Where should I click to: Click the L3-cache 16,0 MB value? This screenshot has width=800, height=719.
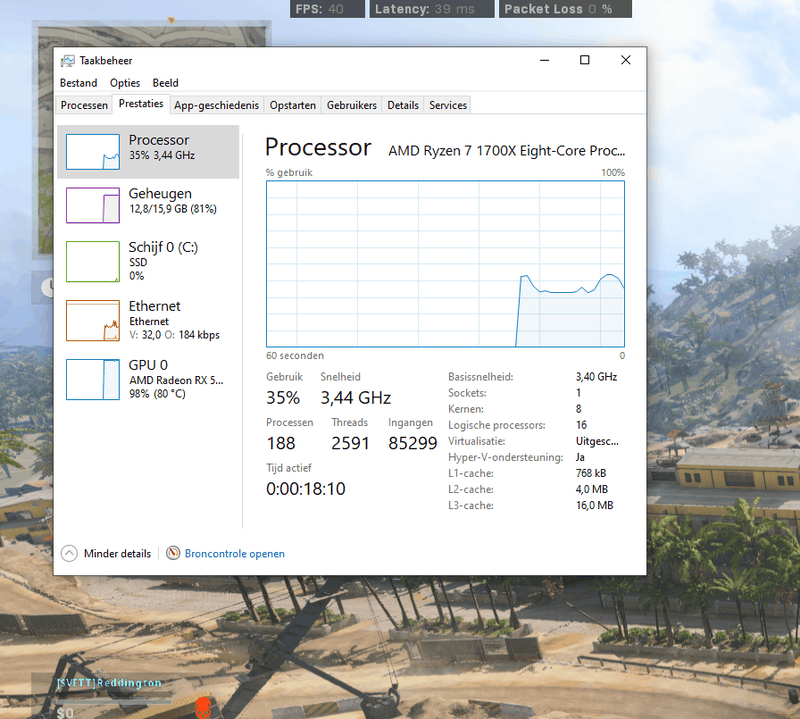tap(594, 506)
